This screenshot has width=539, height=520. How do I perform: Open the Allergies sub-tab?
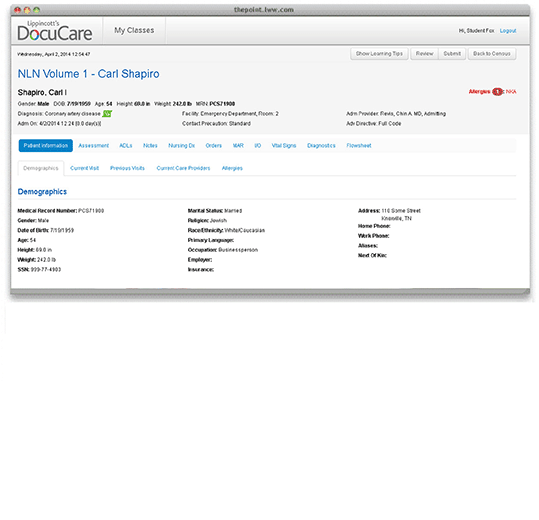click(232, 168)
